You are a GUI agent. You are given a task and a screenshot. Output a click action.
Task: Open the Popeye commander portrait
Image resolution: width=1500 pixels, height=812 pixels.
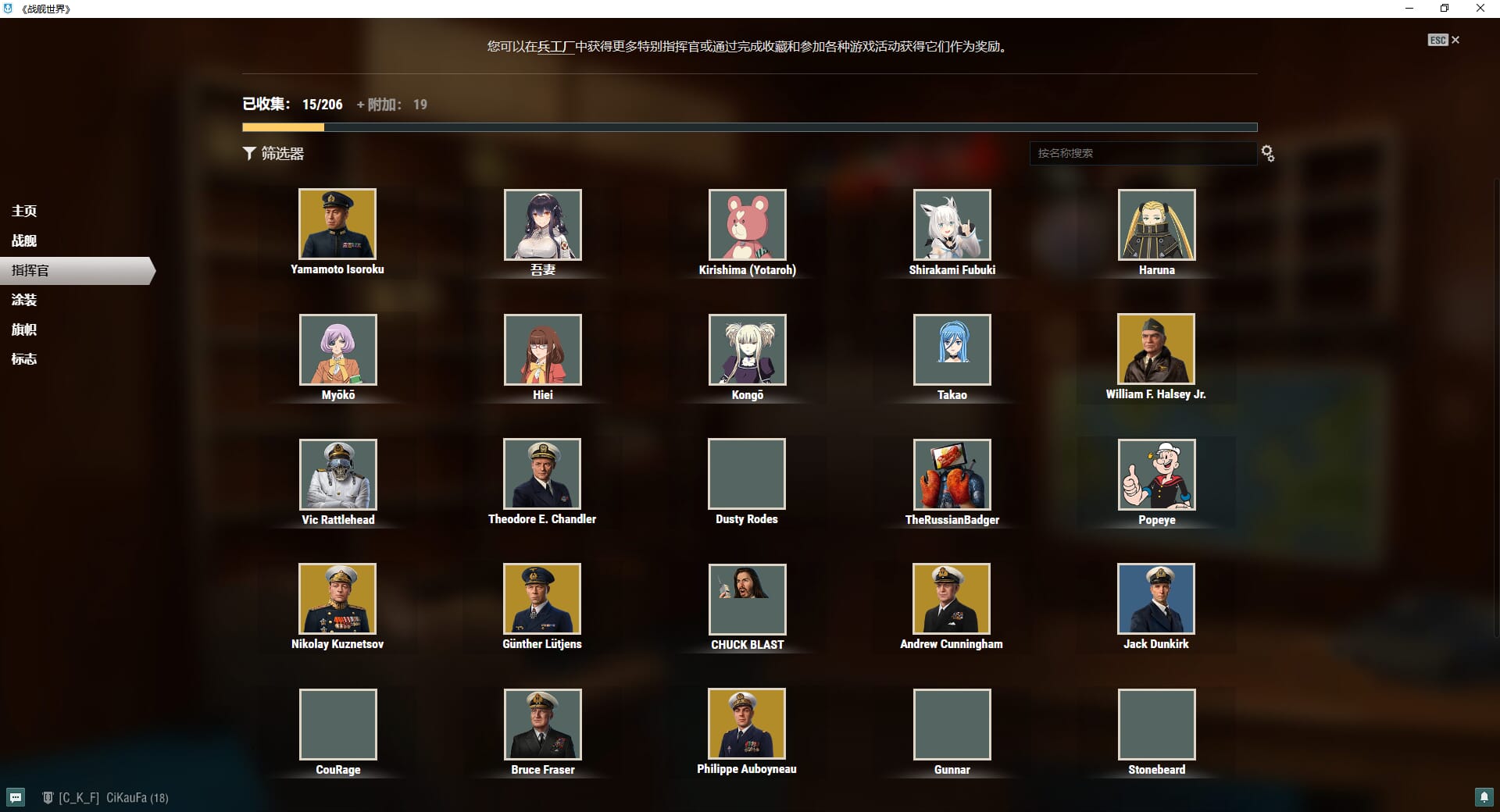(1156, 474)
